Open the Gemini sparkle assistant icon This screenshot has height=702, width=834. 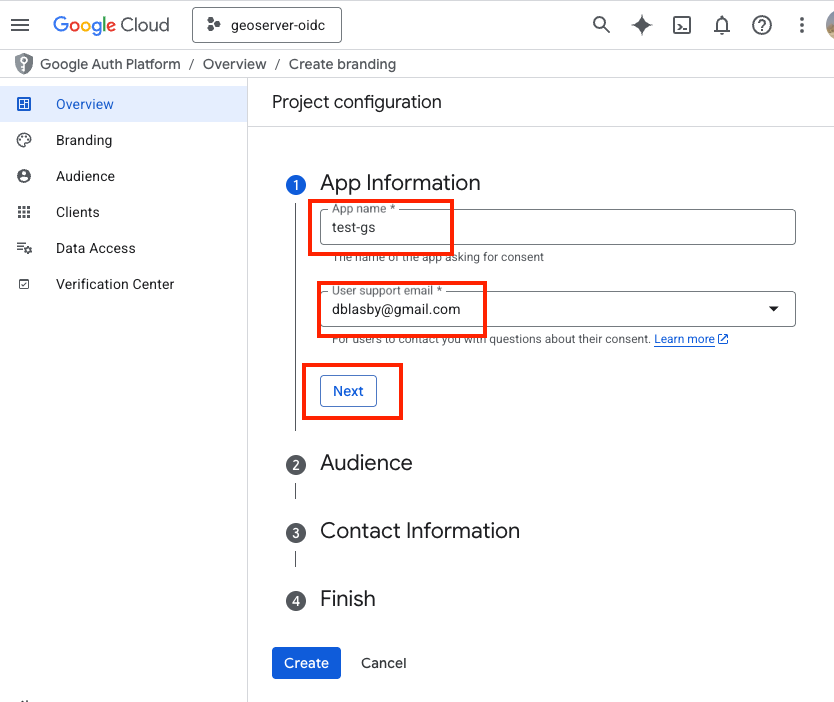coord(641,25)
